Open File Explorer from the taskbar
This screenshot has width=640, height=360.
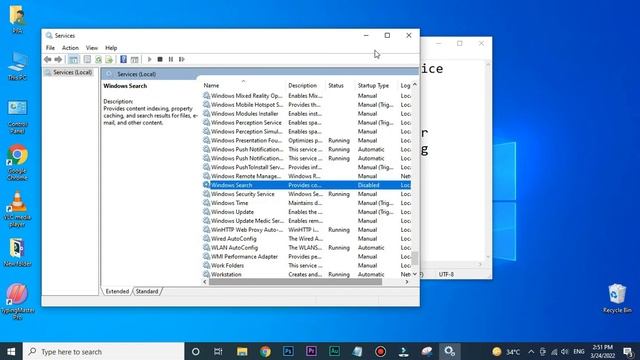pos(242,351)
